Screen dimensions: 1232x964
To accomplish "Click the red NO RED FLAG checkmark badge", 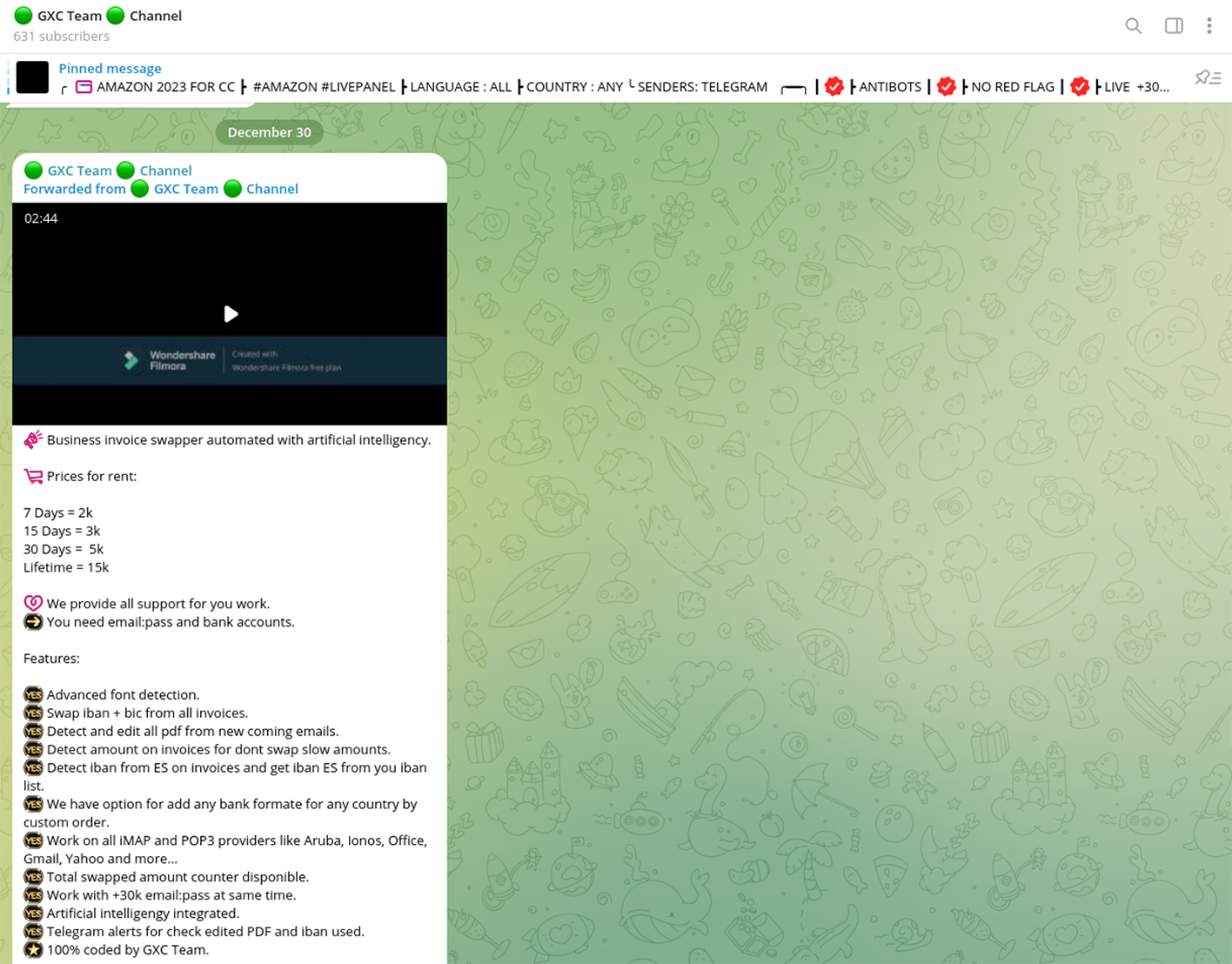I will tap(947, 86).
